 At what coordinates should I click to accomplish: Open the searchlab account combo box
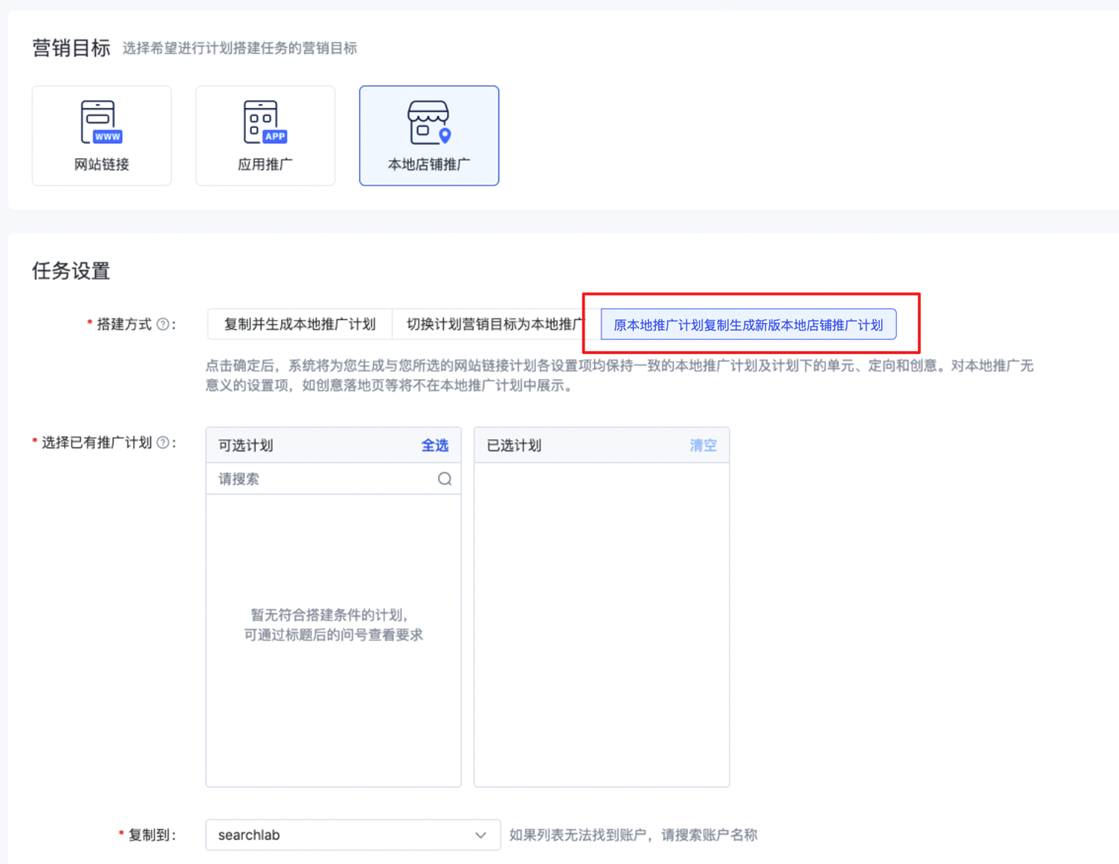point(340,835)
